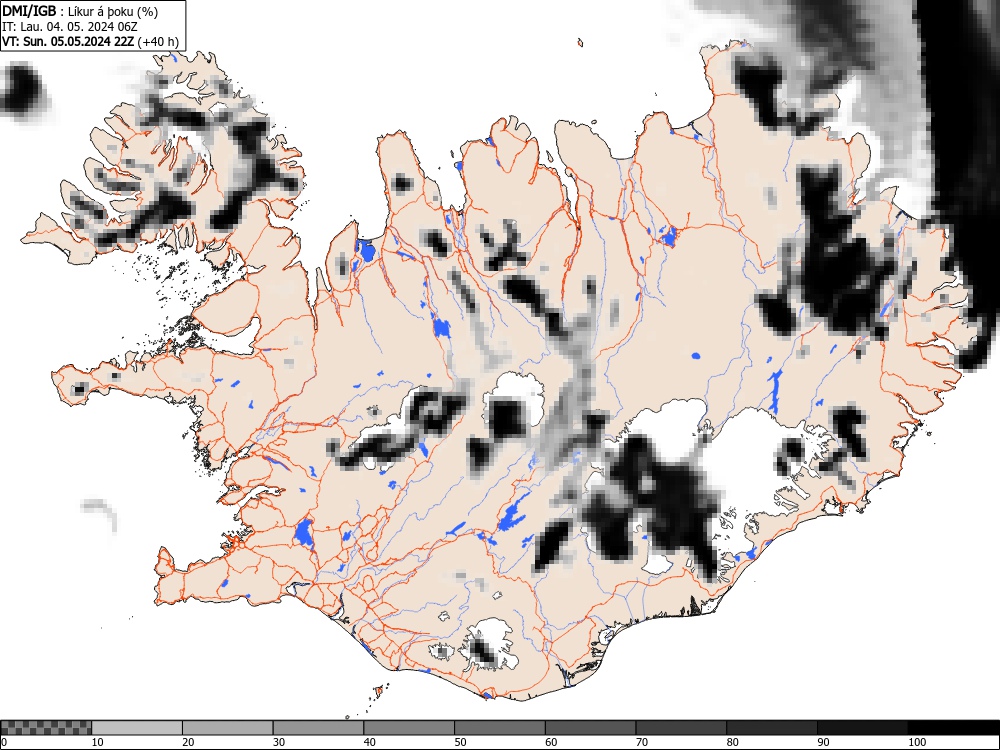
Task: Pick the 40–50 percent legend swatch
Action: (409, 728)
